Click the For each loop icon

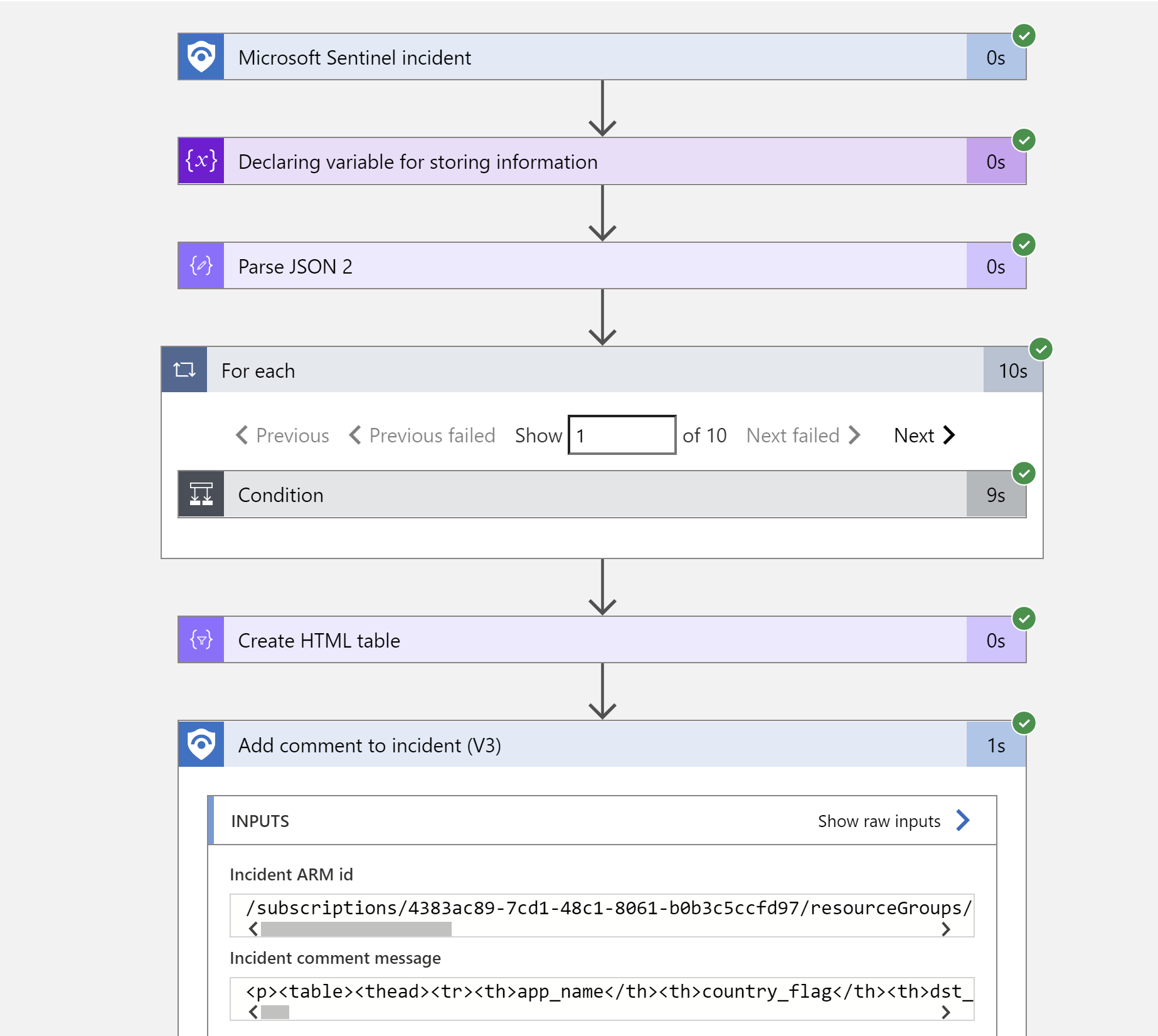[184, 370]
